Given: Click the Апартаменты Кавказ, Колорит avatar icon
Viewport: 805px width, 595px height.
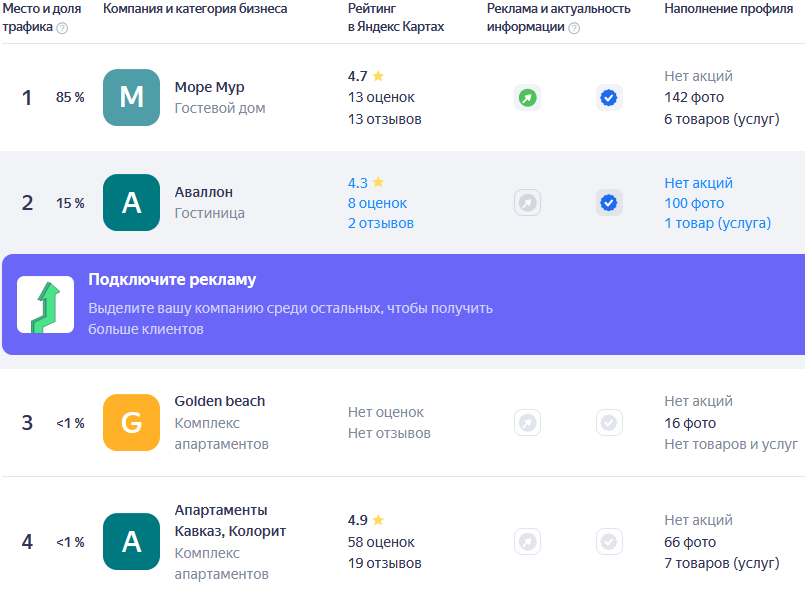Looking at the screenshot, I should point(131,542).
